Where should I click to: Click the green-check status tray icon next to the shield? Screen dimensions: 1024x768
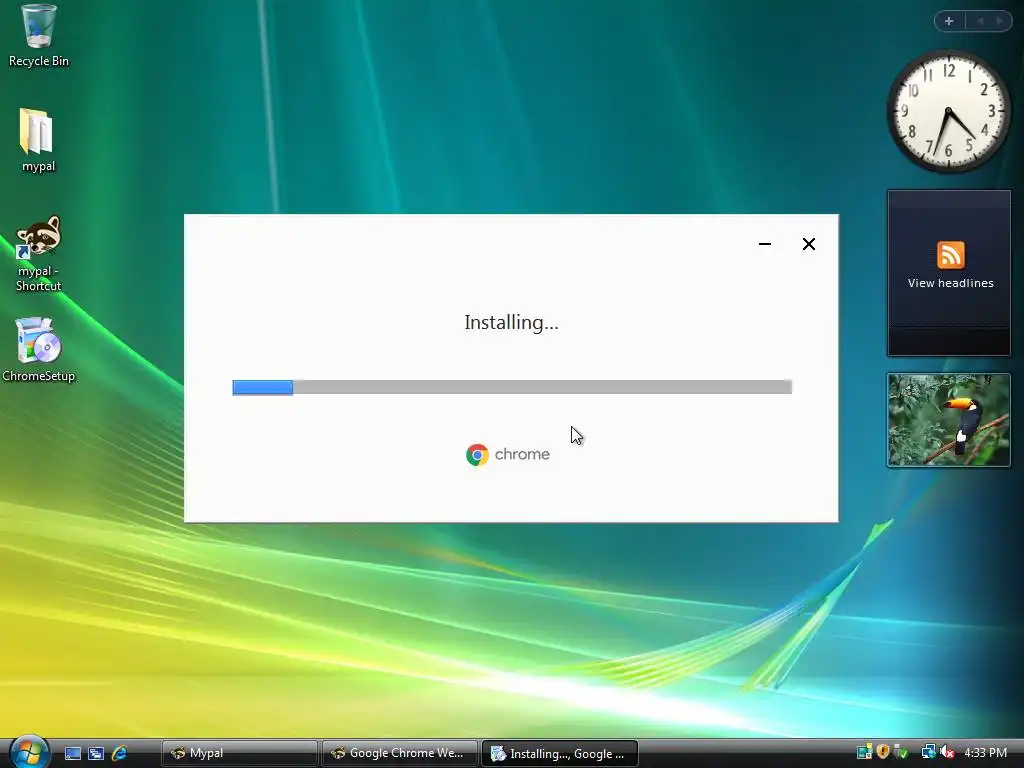pos(901,752)
